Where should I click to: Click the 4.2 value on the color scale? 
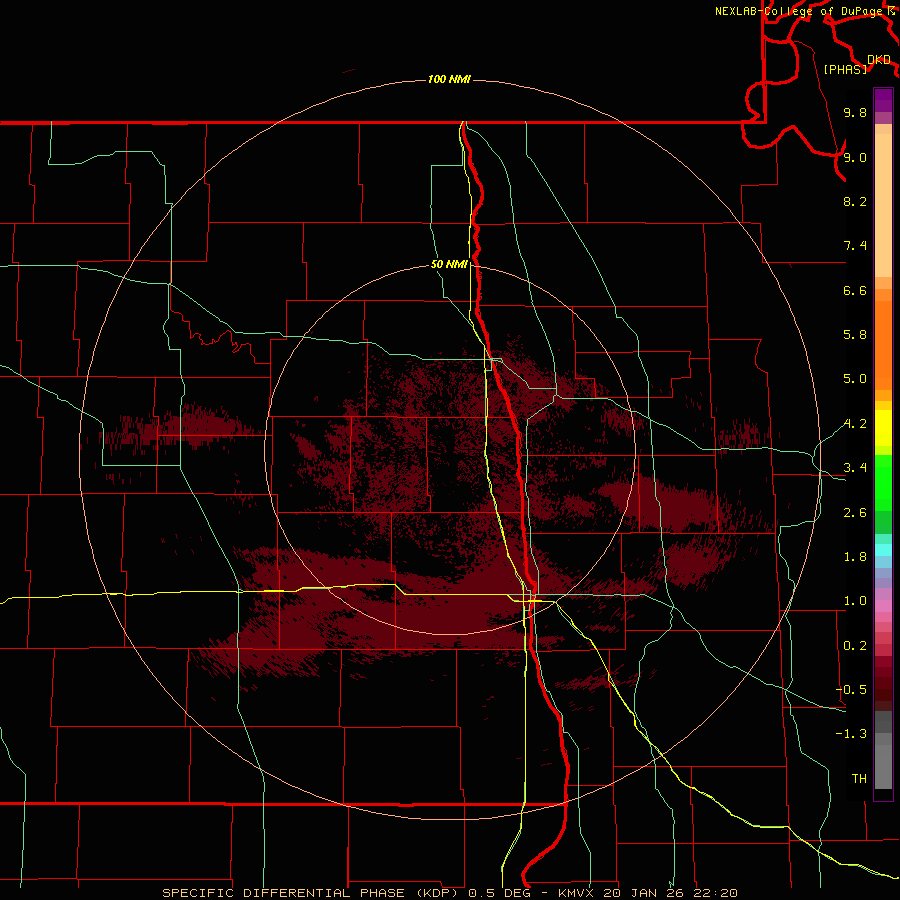point(855,424)
